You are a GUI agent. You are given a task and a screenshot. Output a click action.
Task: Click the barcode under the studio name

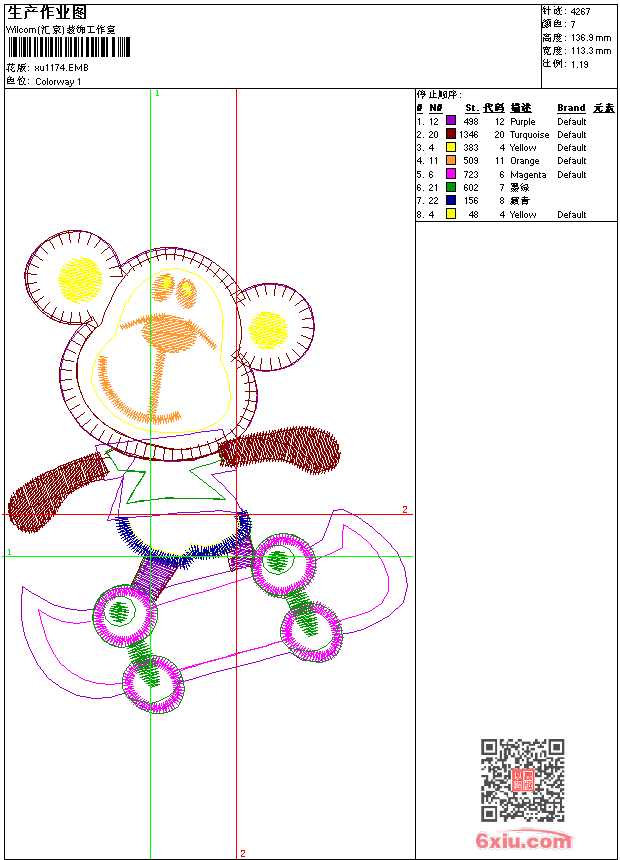(x=69, y=47)
